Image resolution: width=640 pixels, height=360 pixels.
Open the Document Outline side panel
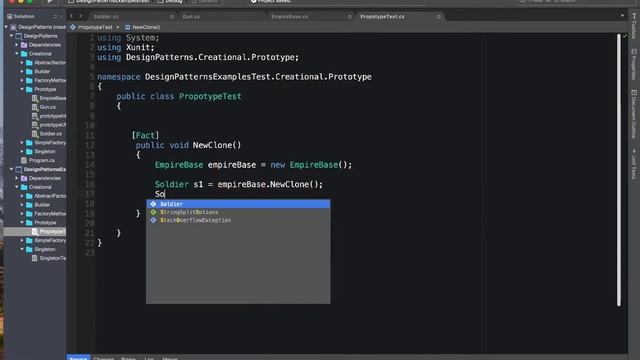tap(633, 114)
